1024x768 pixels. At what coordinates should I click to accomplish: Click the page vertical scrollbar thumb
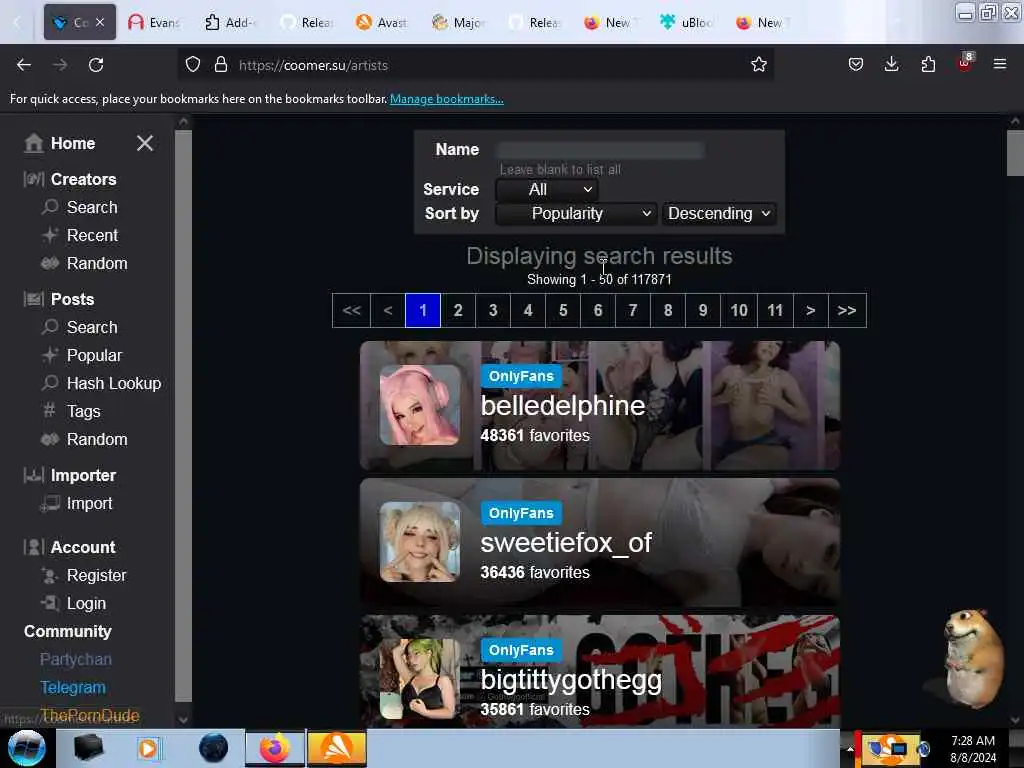(x=1015, y=153)
